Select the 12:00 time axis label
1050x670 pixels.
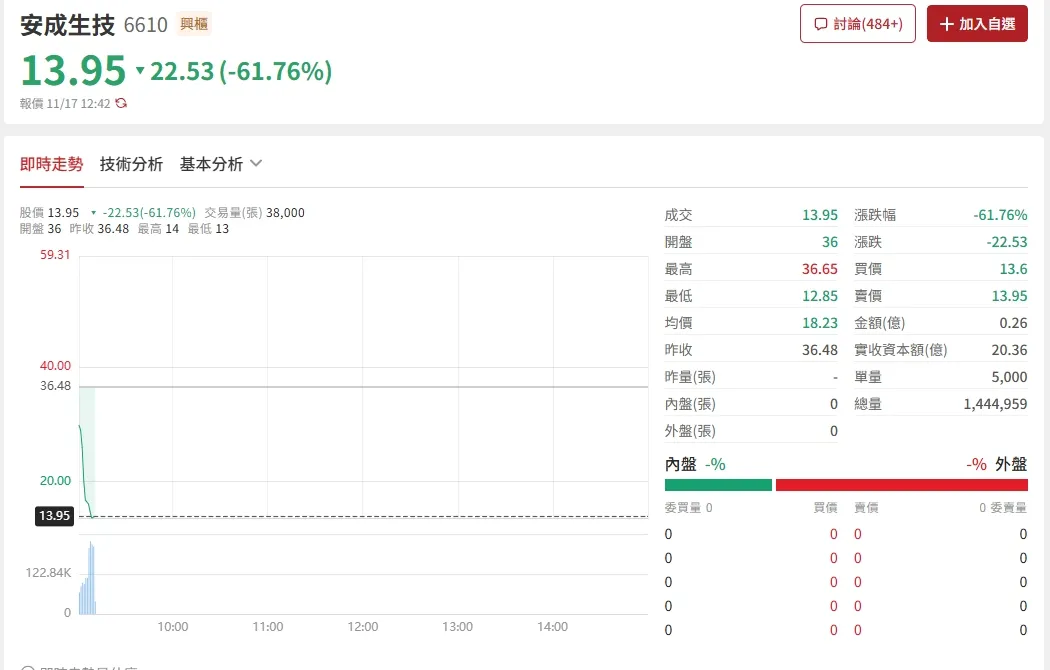point(362,627)
